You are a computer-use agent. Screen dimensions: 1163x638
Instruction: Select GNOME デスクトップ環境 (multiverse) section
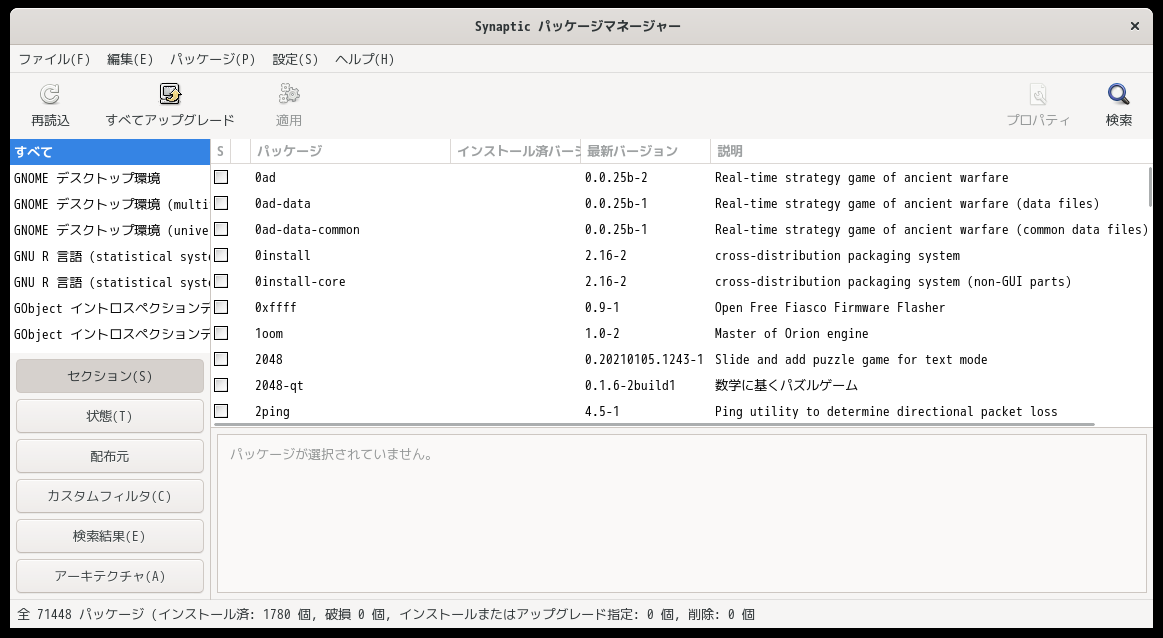pyautogui.click(x=110, y=204)
